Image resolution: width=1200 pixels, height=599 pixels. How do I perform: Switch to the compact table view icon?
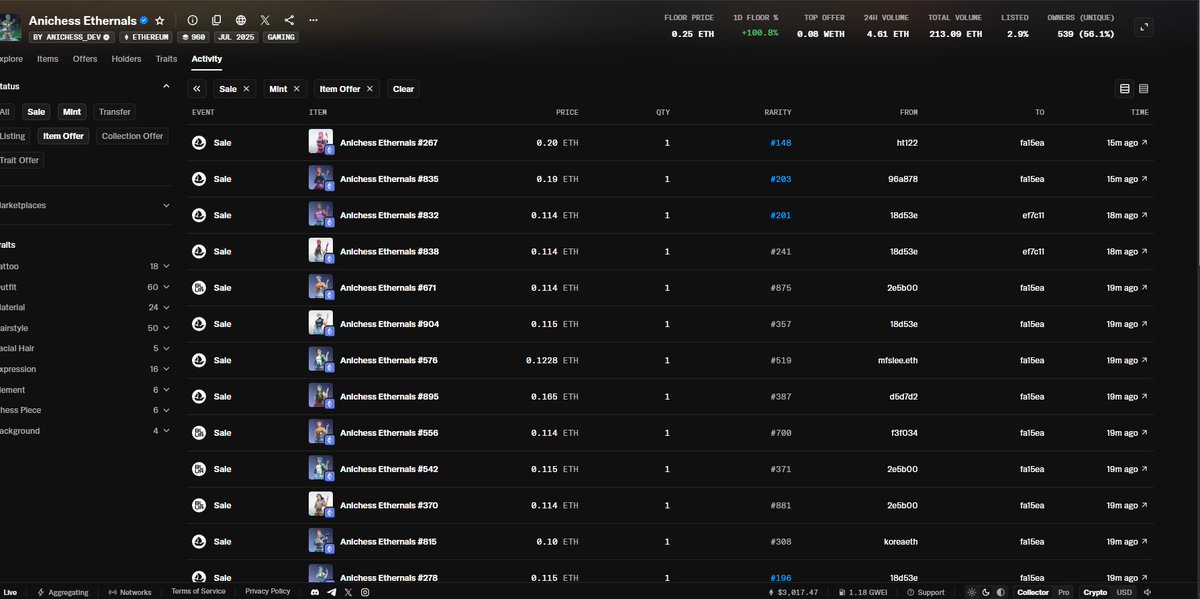pyautogui.click(x=1143, y=89)
